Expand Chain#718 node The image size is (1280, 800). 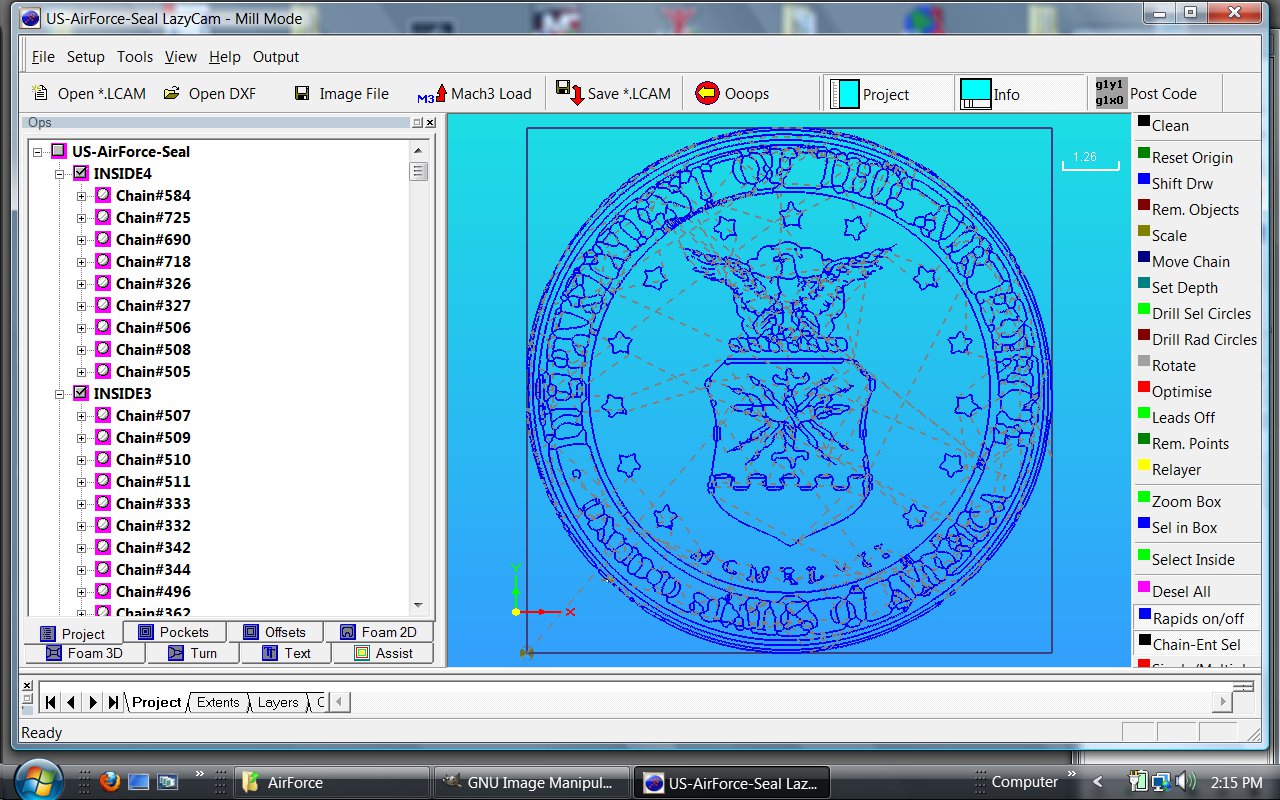pos(82,262)
